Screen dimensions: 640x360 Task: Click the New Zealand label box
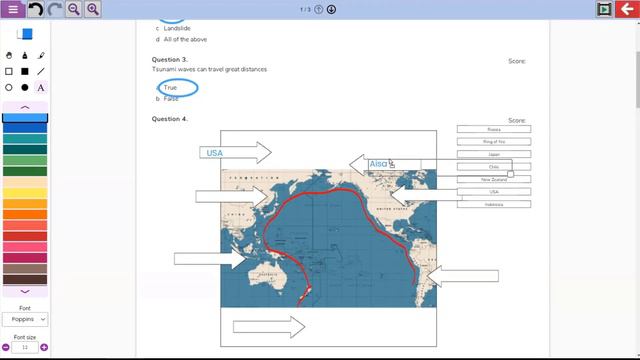494,179
